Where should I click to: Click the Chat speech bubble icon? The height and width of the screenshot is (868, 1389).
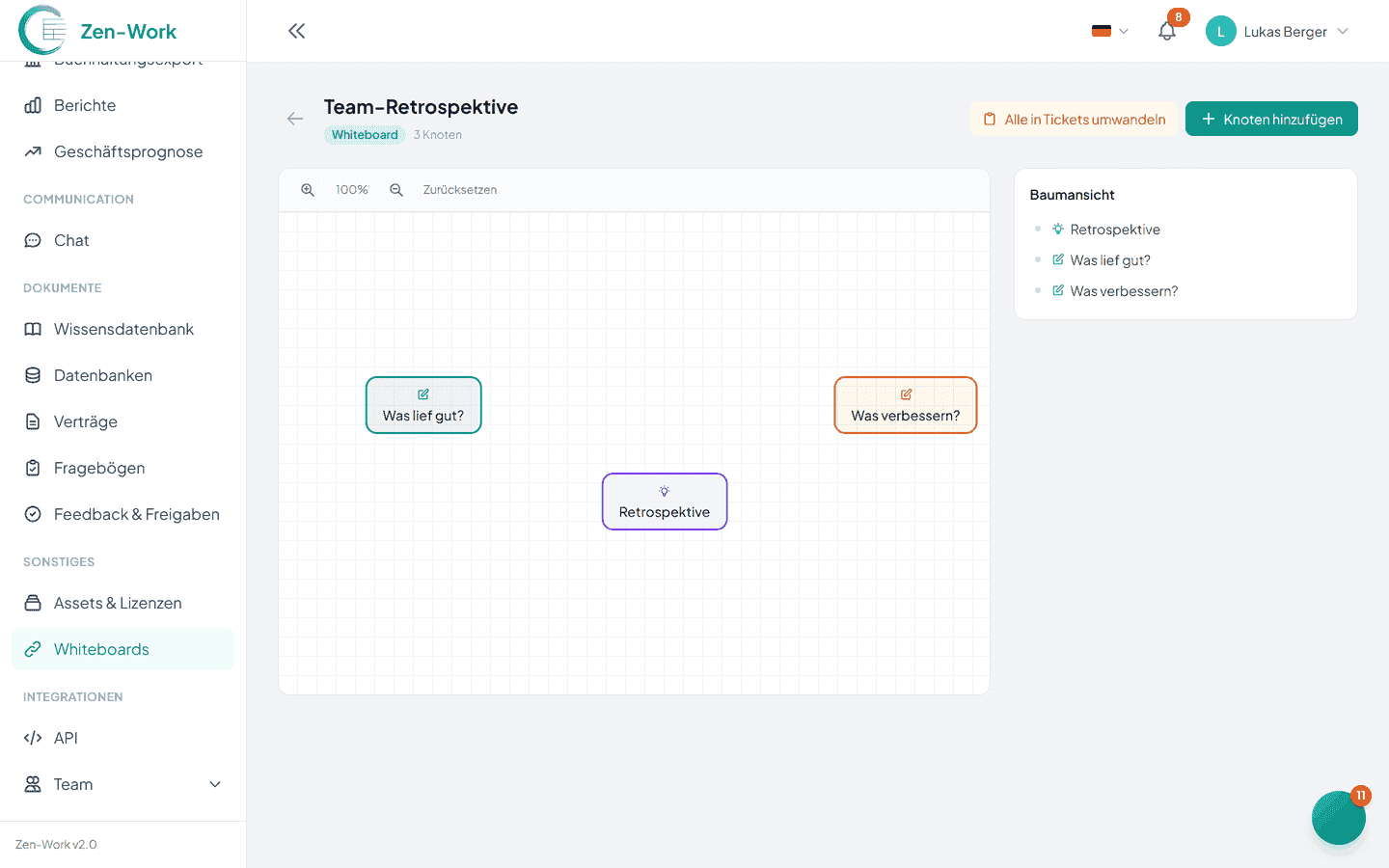point(33,240)
